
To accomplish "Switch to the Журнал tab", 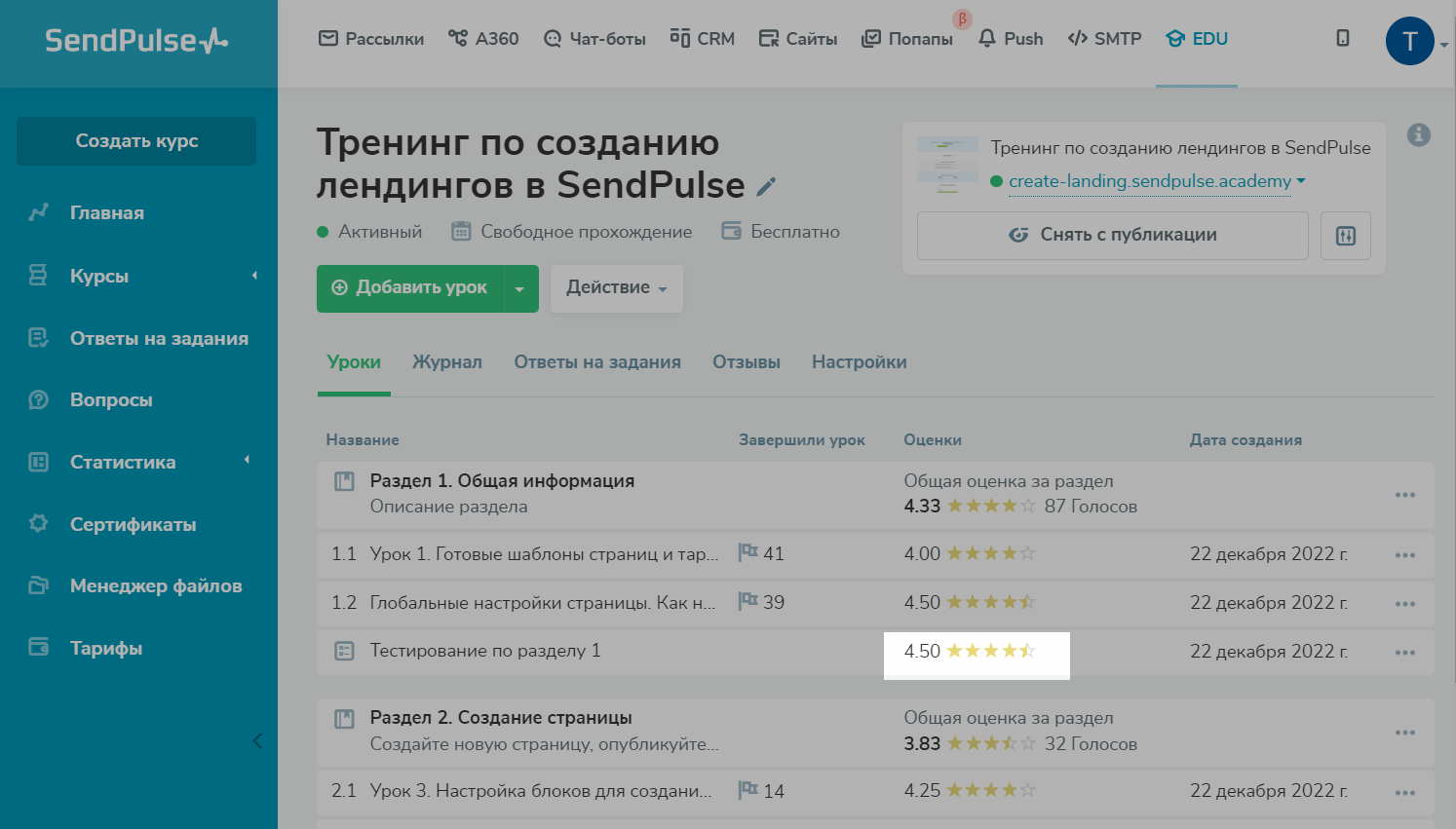I will (x=446, y=362).
